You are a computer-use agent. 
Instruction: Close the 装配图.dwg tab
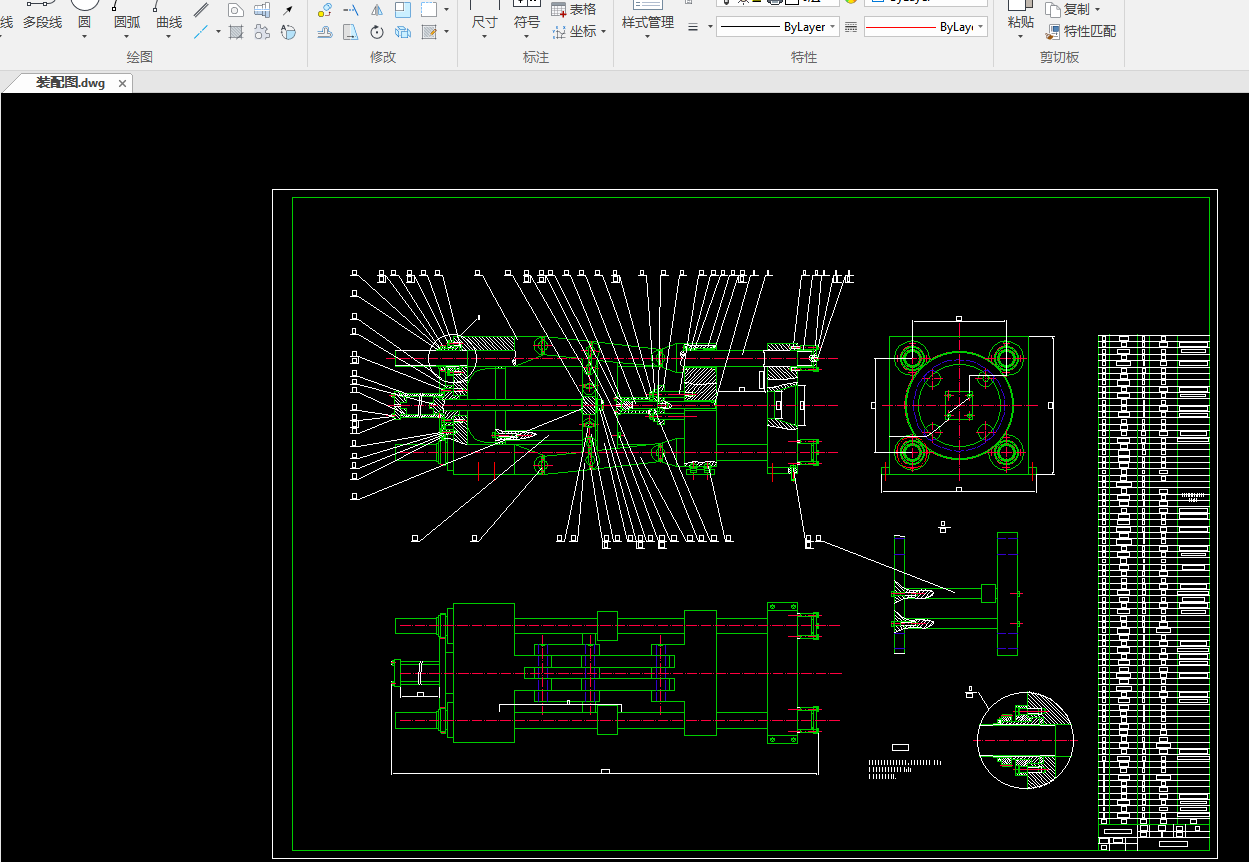pyautogui.click(x=123, y=84)
